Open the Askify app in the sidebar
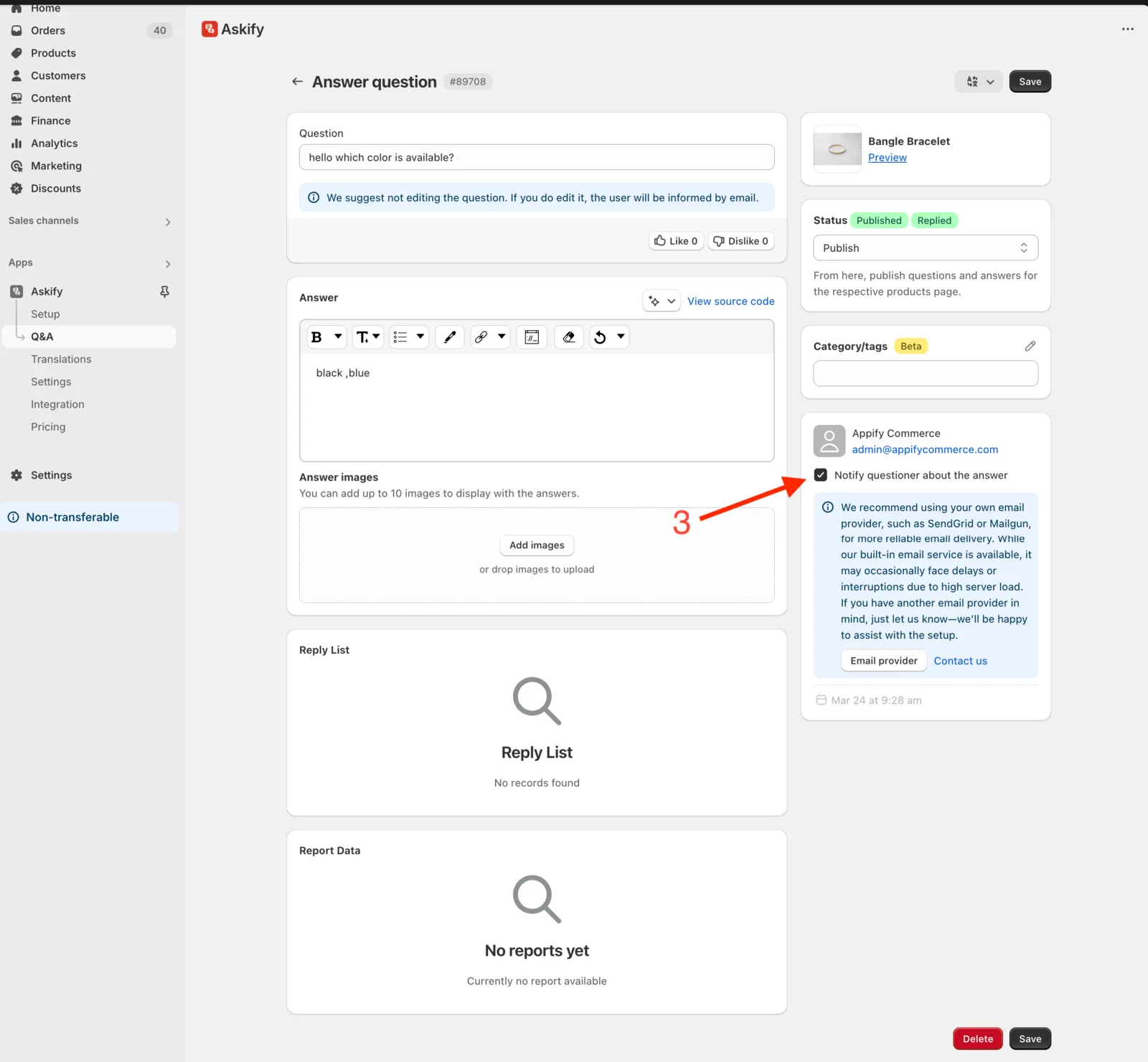This screenshot has height=1062, width=1148. 47,291
